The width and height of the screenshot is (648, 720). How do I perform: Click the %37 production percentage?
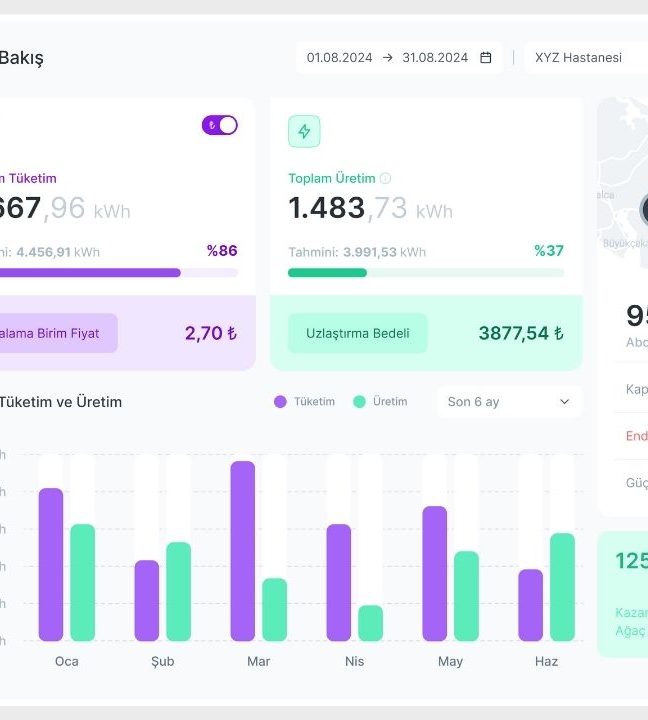tap(549, 251)
